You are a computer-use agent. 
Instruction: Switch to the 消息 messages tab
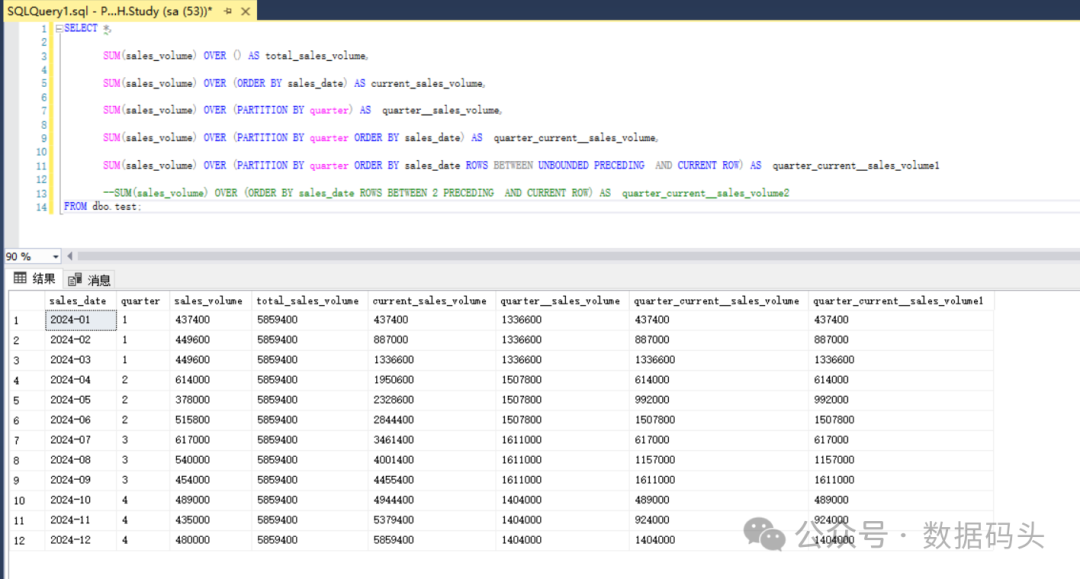(90, 280)
